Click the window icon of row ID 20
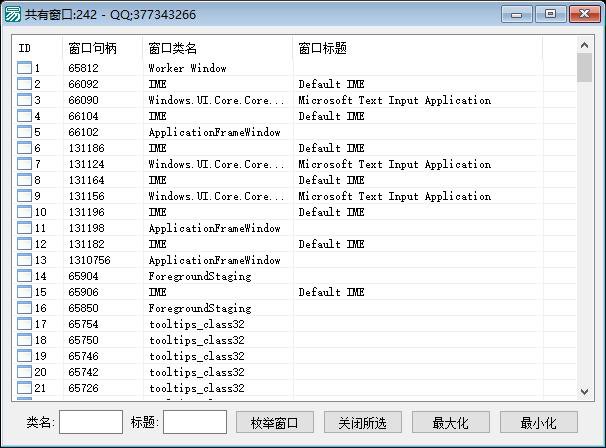The height and width of the screenshot is (448, 606). coord(25,373)
